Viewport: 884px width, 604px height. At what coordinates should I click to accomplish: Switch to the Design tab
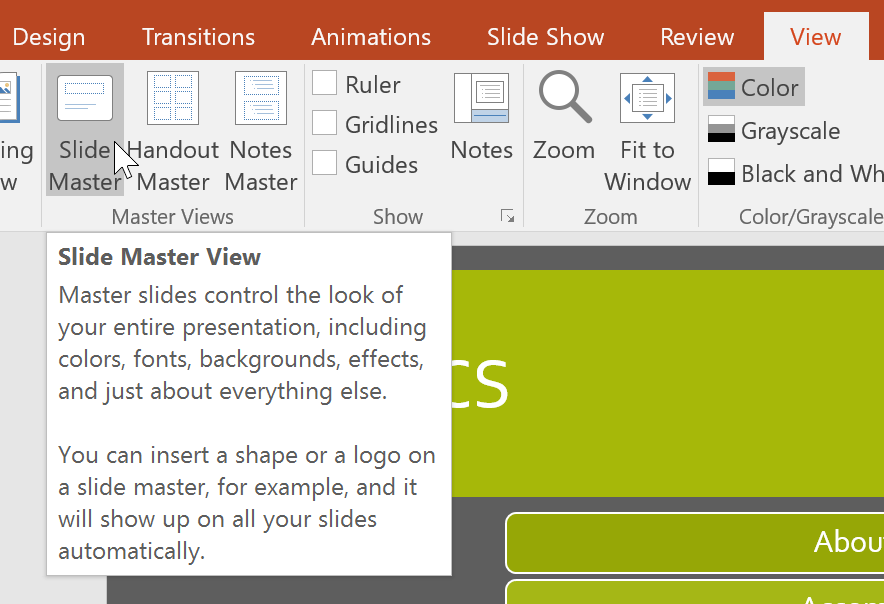coord(47,36)
